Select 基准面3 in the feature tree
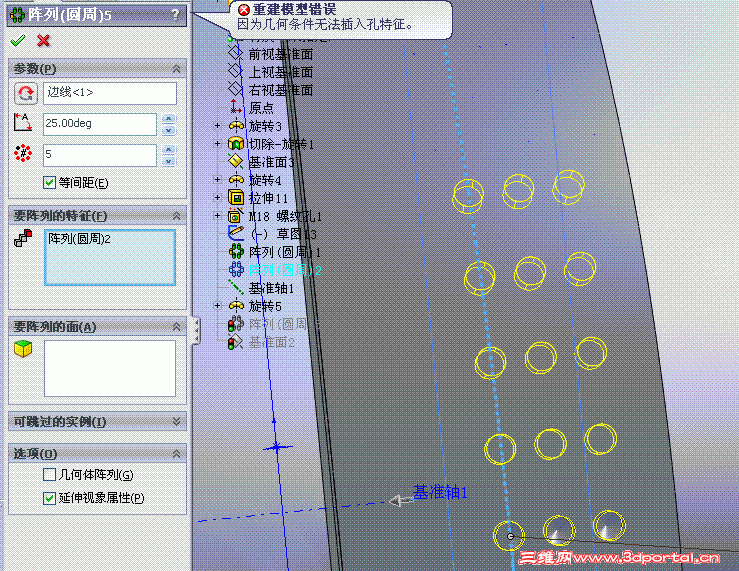 [271, 162]
